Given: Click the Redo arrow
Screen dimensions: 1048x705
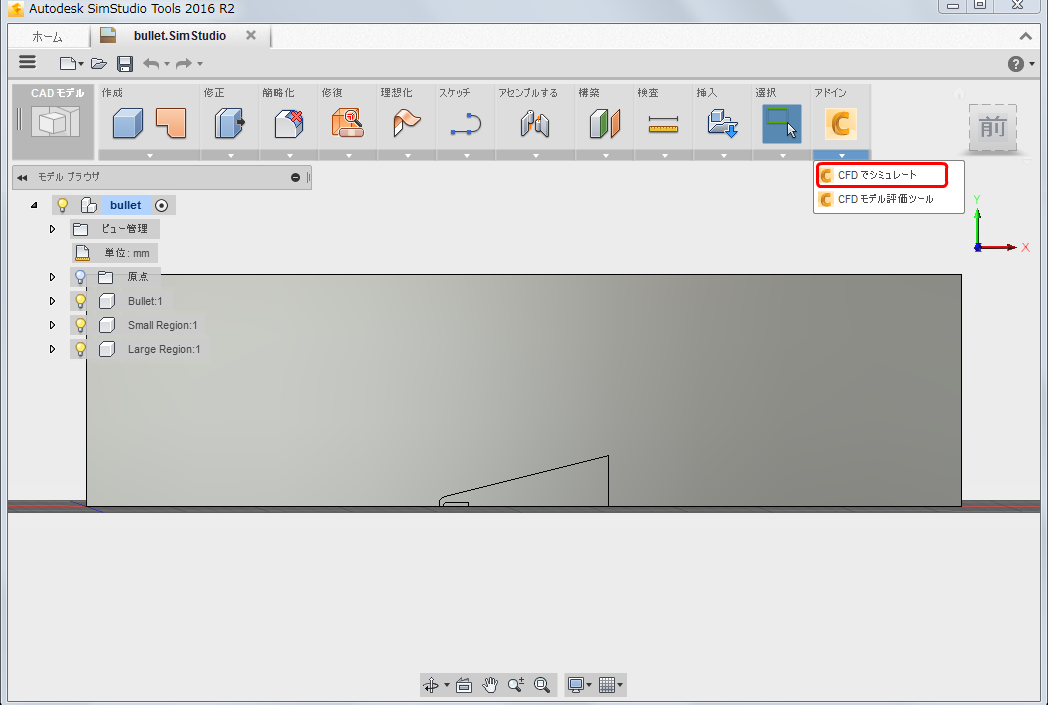Looking at the screenshot, I should [184, 63].
